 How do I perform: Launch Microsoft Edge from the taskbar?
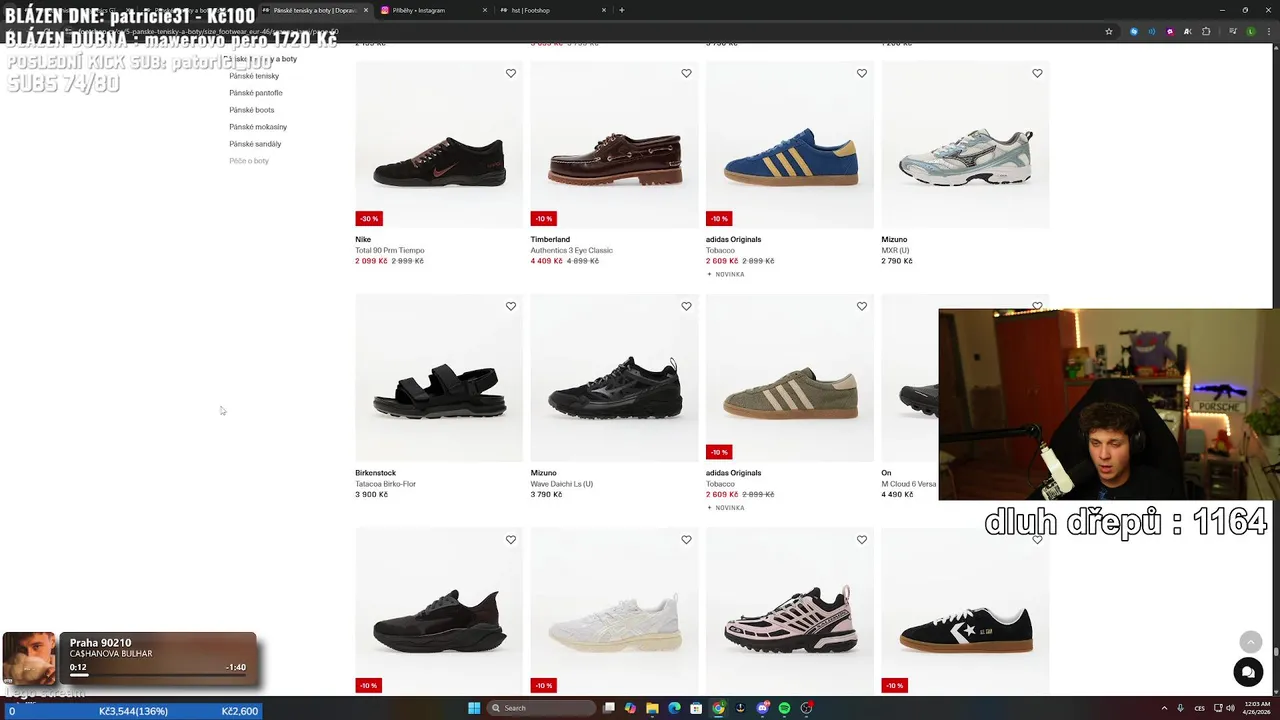point(674,708)
